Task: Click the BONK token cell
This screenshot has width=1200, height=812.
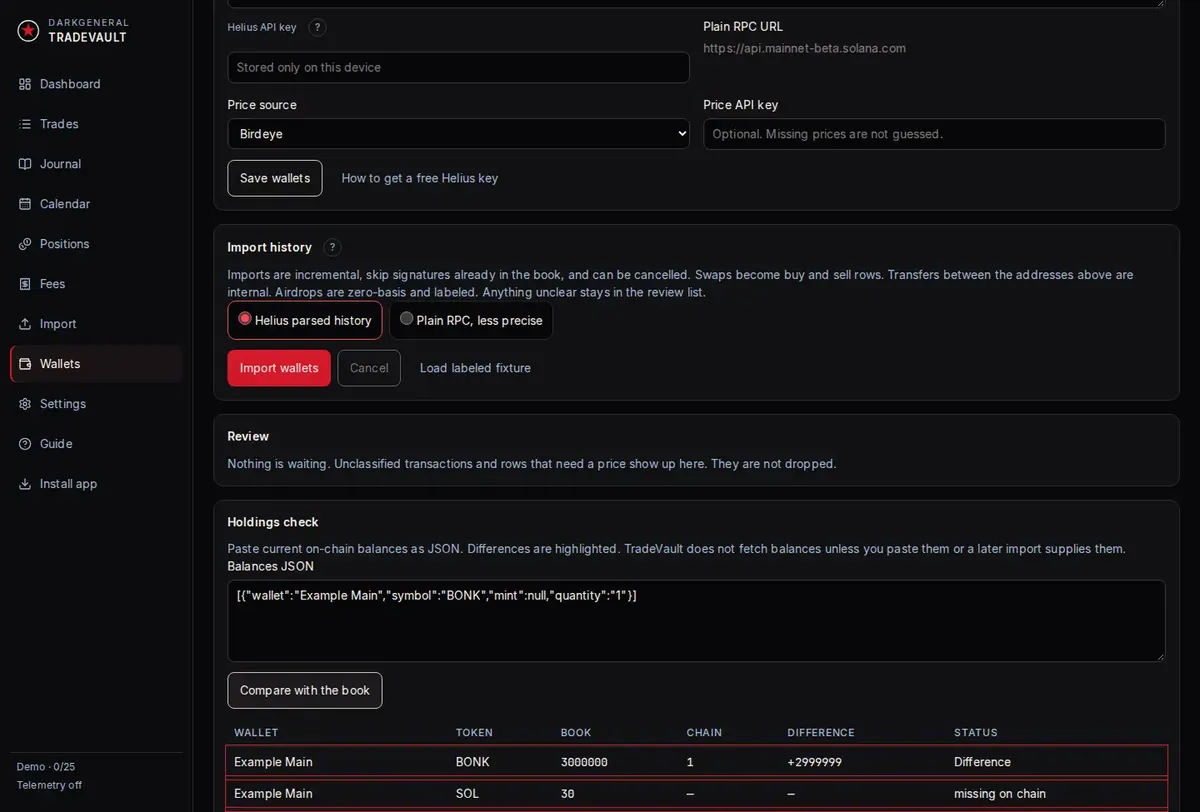Action: [x=473, y=762]
